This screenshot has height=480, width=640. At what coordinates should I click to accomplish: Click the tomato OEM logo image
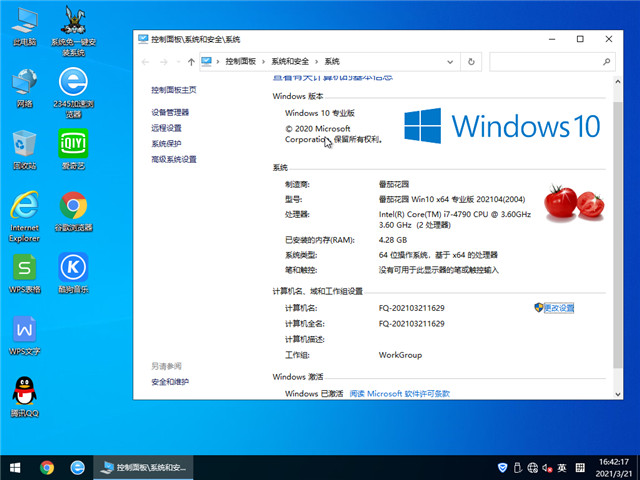click(574, 202)
